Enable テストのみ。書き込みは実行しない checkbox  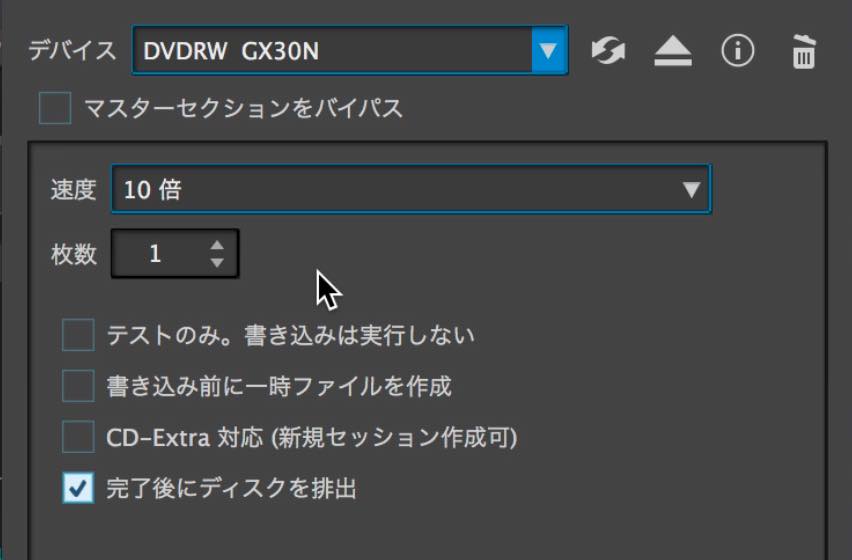click(x=78, y=335)
